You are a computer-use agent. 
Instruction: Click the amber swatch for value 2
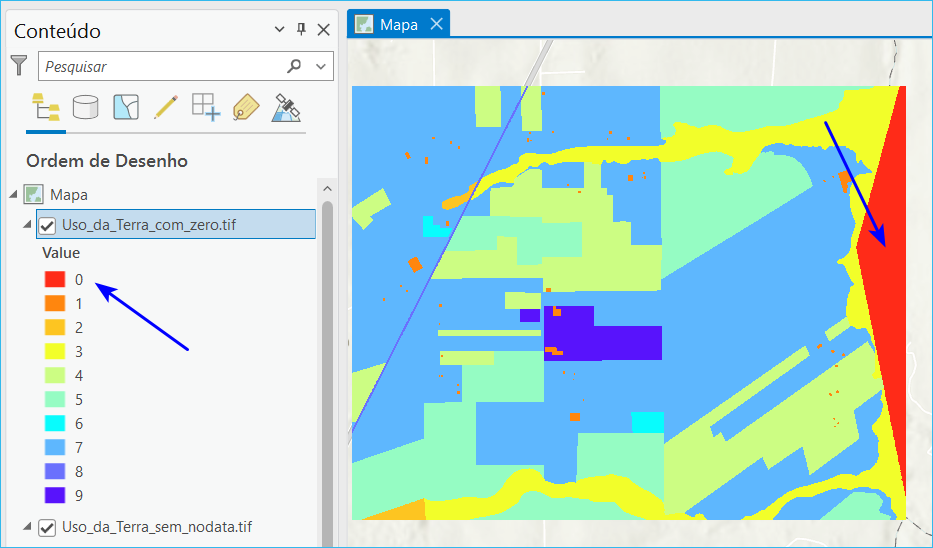click(x=55, y=327)
